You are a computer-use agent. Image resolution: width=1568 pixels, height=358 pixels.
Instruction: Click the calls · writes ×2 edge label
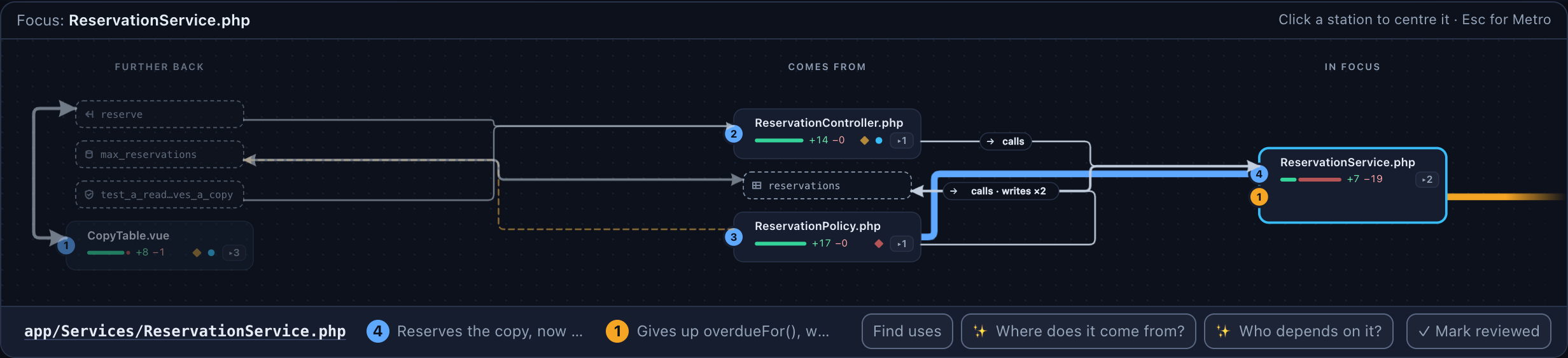coord(1000,191)
